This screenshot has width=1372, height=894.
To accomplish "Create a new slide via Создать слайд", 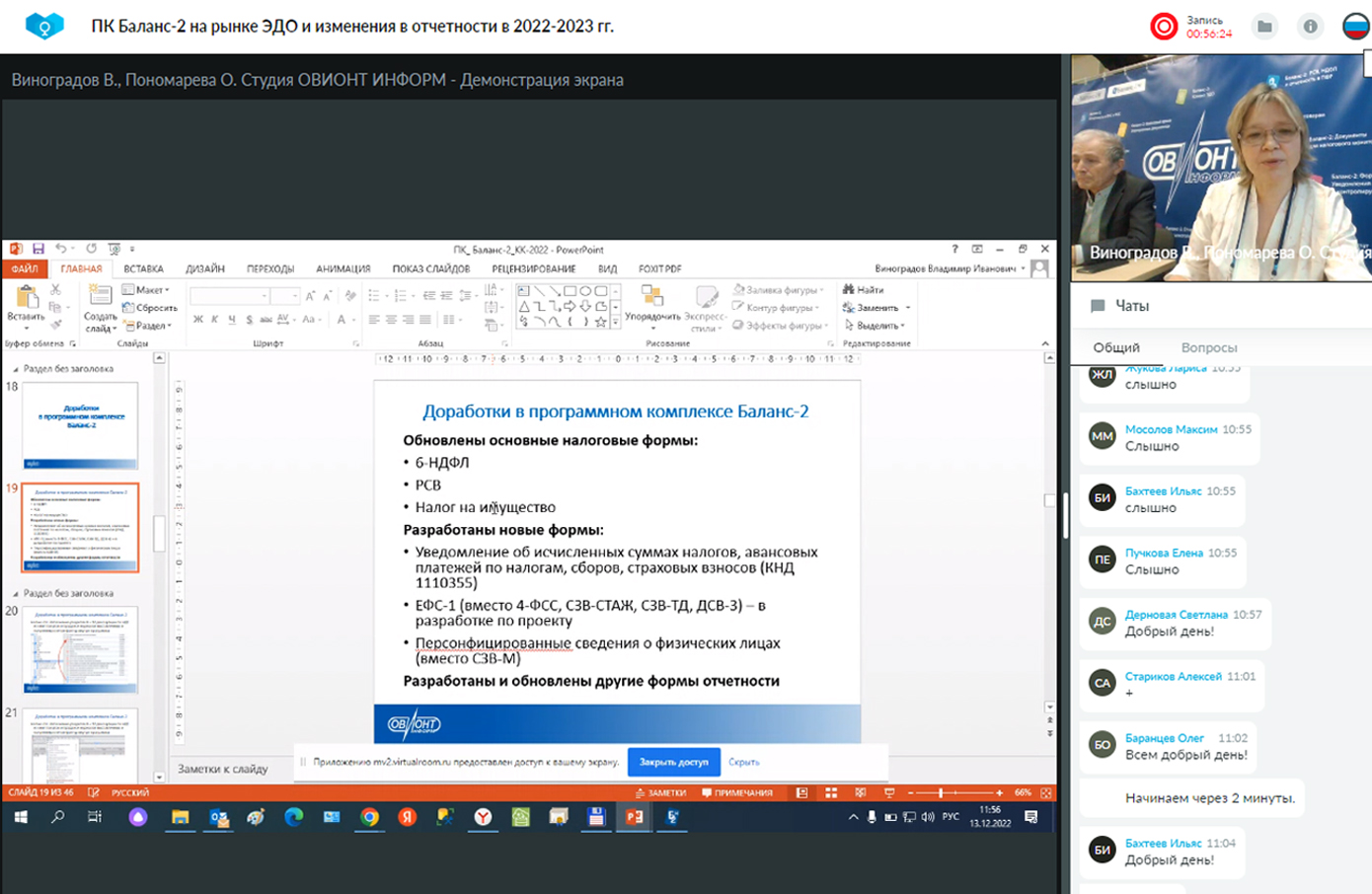I will pos(100,309).
